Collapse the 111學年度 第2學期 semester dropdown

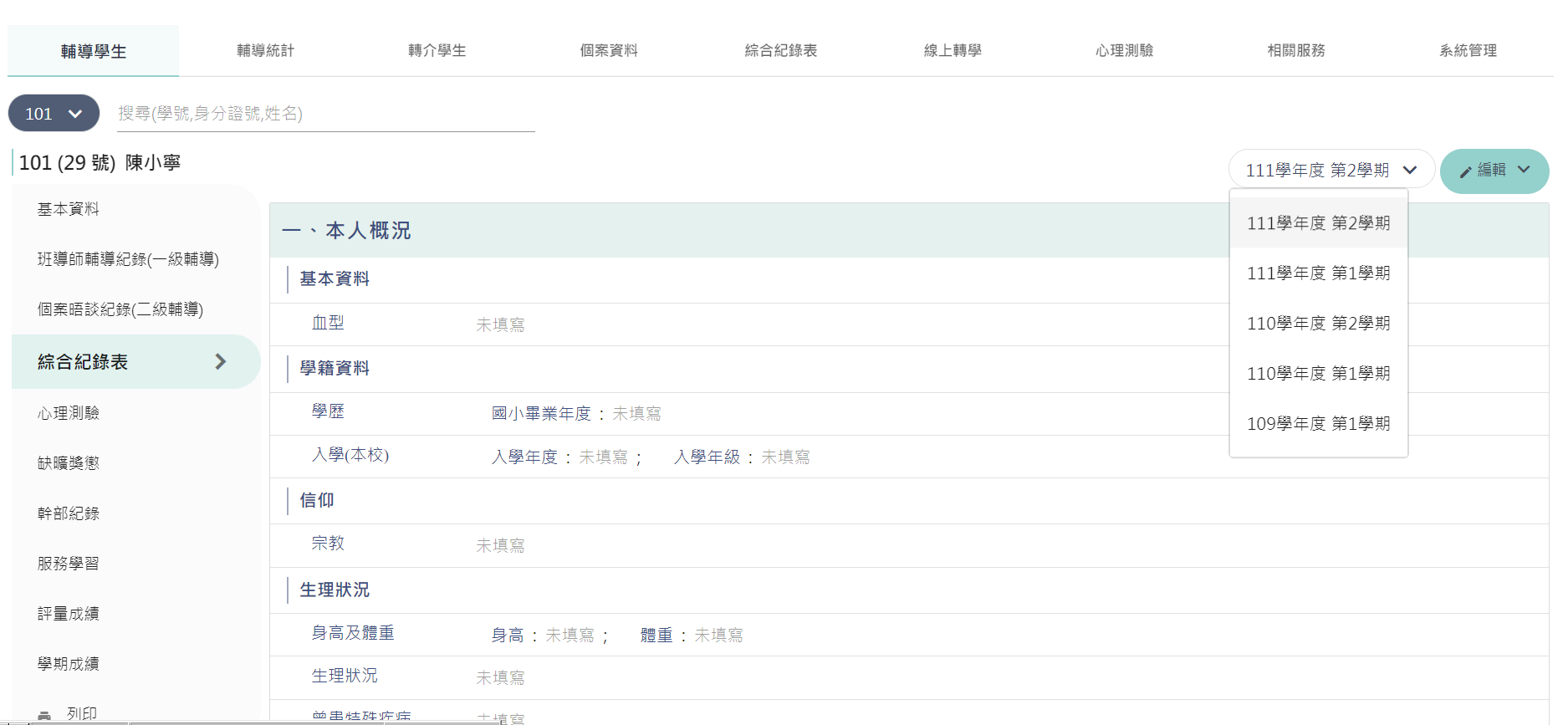pos(1331,170)
